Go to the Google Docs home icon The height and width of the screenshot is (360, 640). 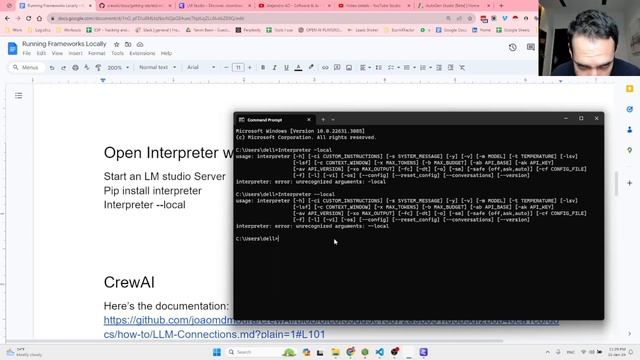click(x=12, y=49)
